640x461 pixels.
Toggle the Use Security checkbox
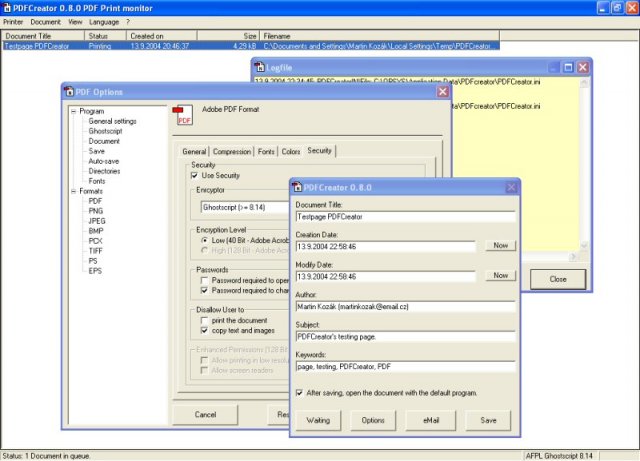coord(194,175)
